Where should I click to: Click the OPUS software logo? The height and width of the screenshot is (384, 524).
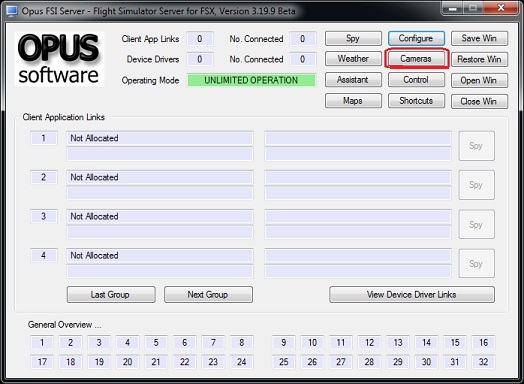click(x=59, y=59)
